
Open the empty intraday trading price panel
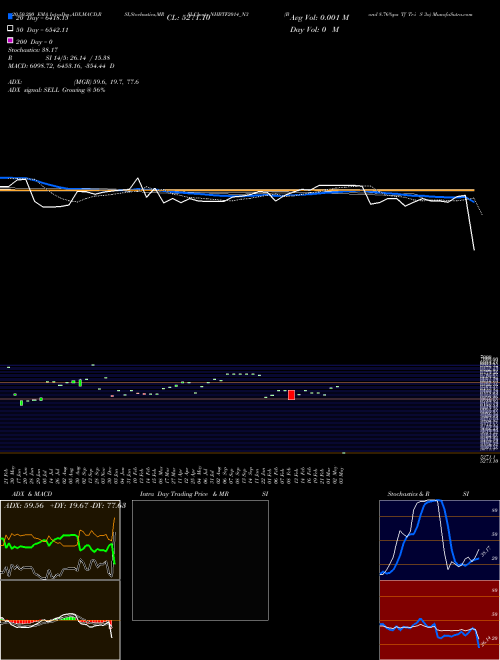tap(200, 560)
